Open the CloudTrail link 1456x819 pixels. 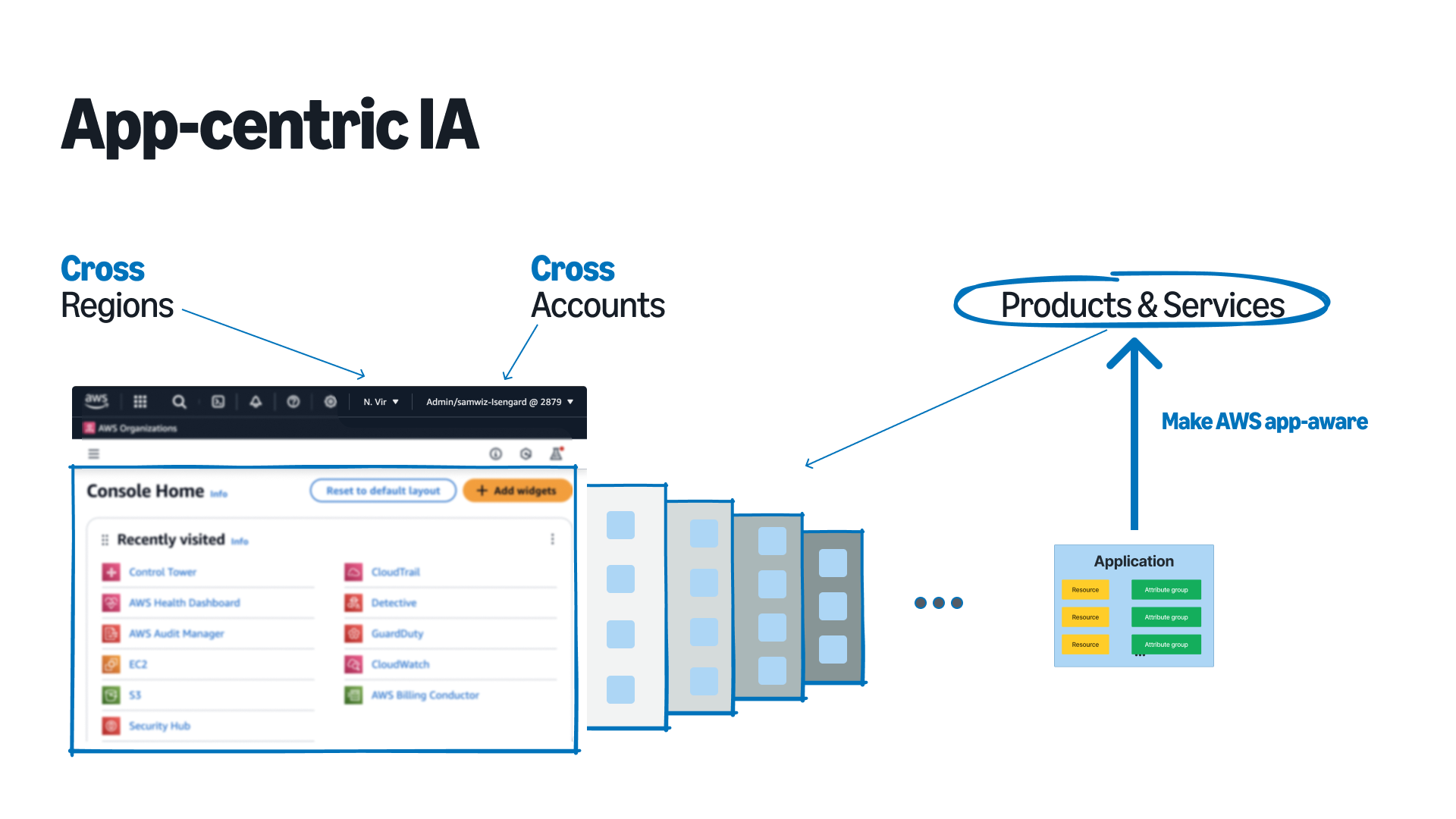pyautogui.click(x=396, y=572)
